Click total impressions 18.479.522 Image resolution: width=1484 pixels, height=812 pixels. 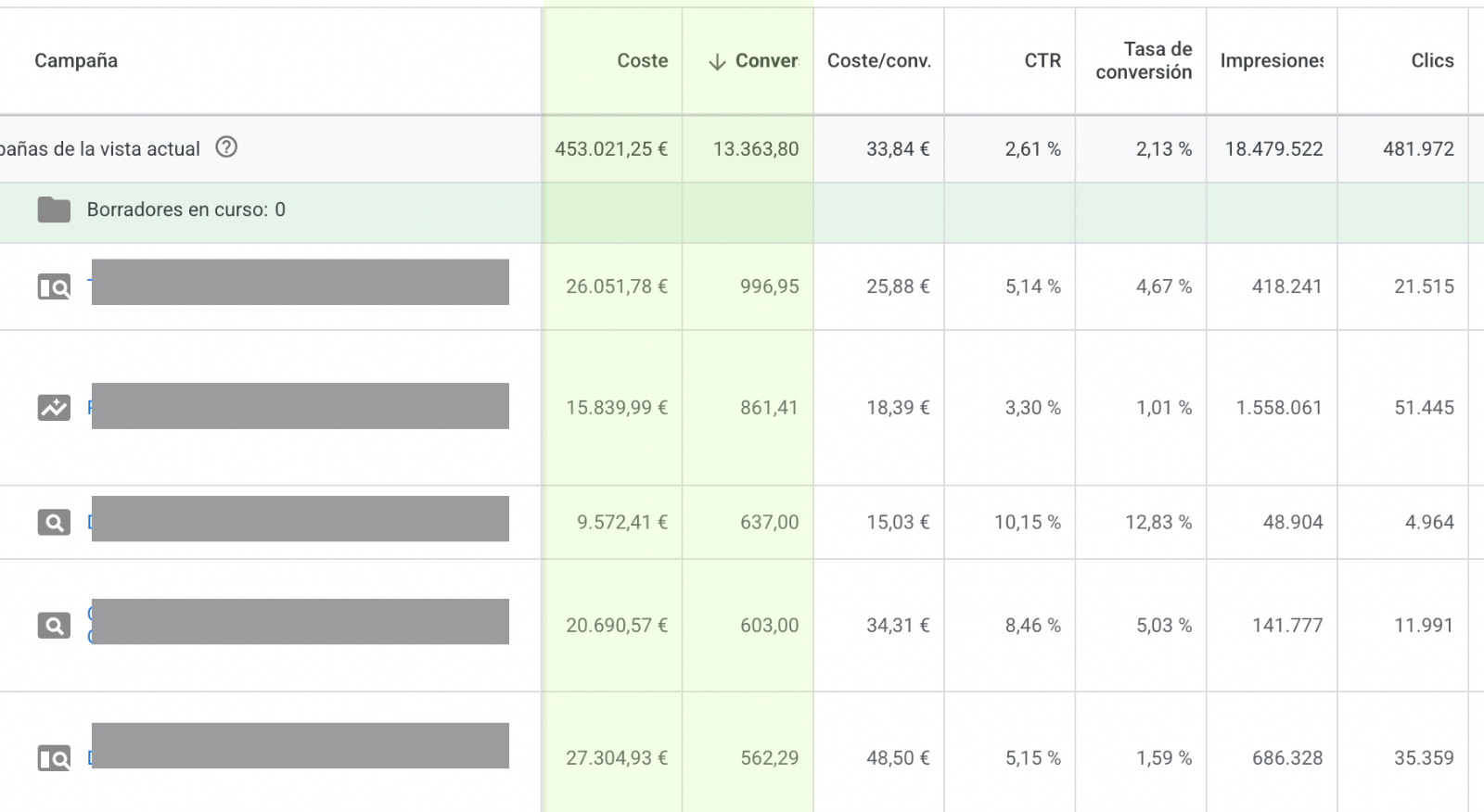1273,148
